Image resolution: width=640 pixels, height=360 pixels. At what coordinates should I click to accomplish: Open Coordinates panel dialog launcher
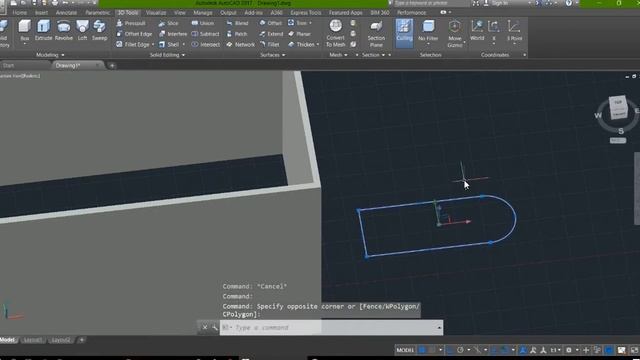(524, 55)
